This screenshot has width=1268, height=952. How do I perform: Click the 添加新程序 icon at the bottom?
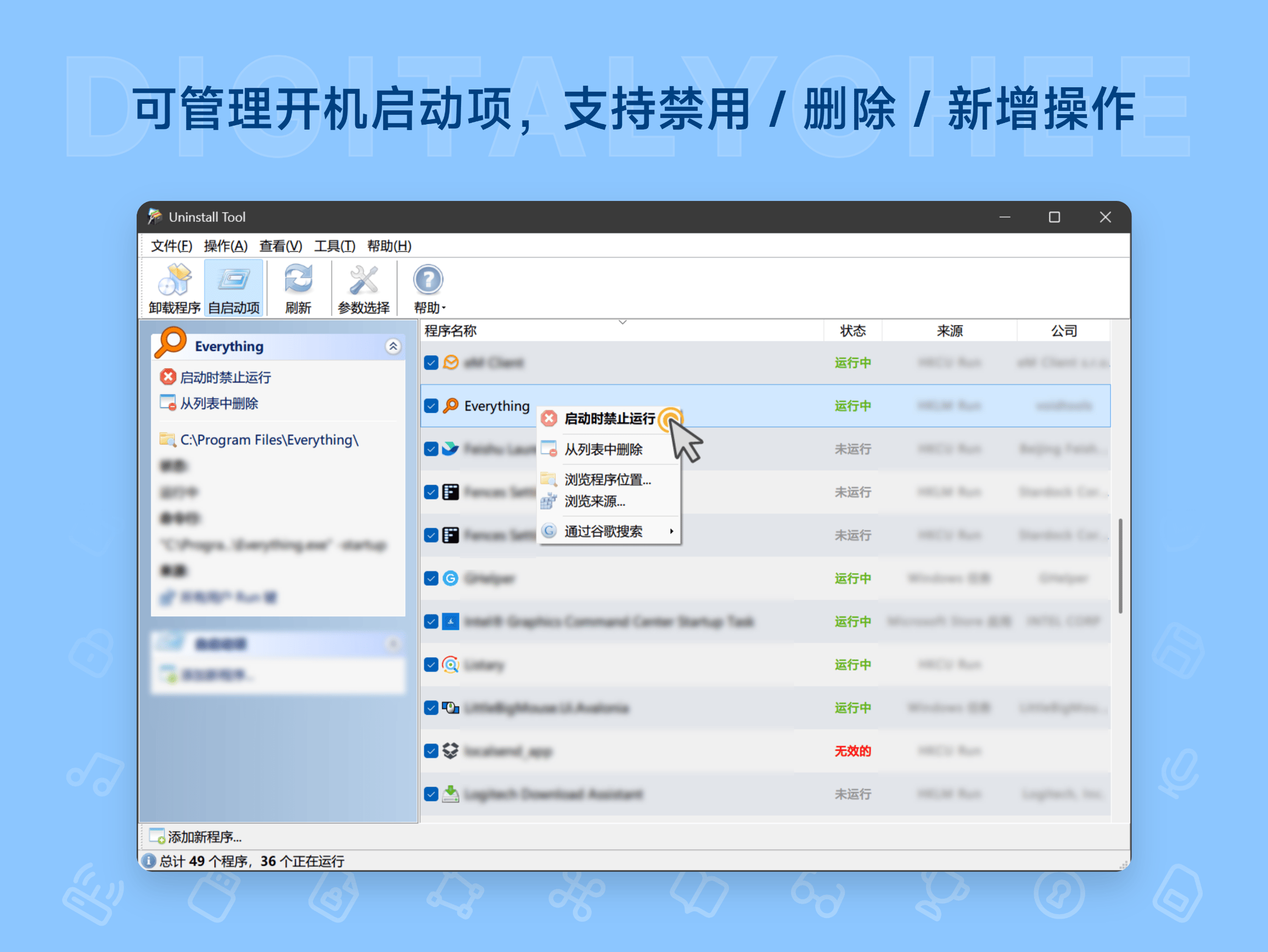point(157,837)
